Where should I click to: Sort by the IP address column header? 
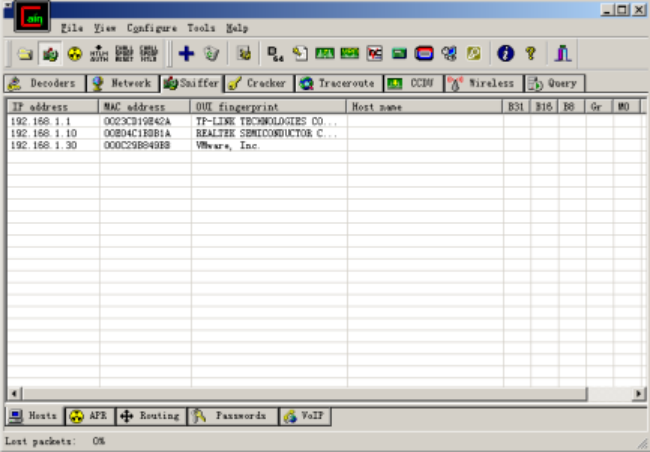(x=53, y=107)
